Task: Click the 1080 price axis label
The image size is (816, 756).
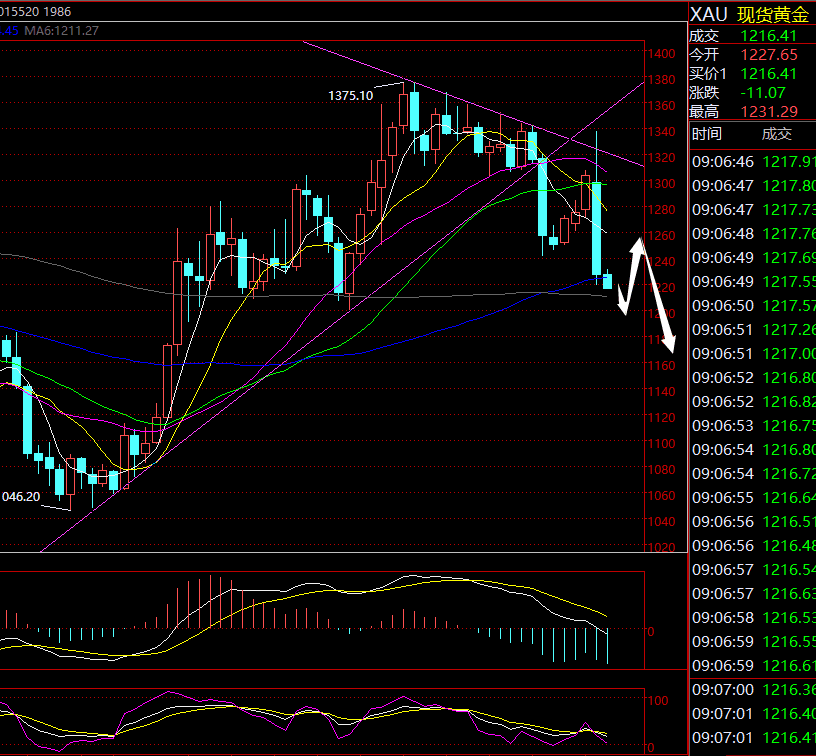Action: [661, 470]
